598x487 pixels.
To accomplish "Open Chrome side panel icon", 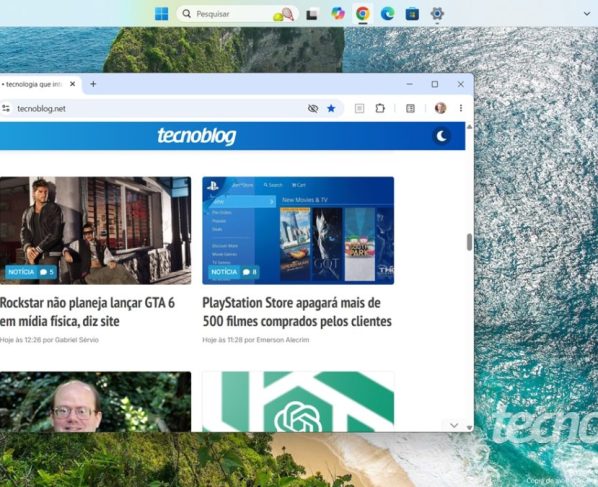I will pyautogui.click(x=410, y=109).
